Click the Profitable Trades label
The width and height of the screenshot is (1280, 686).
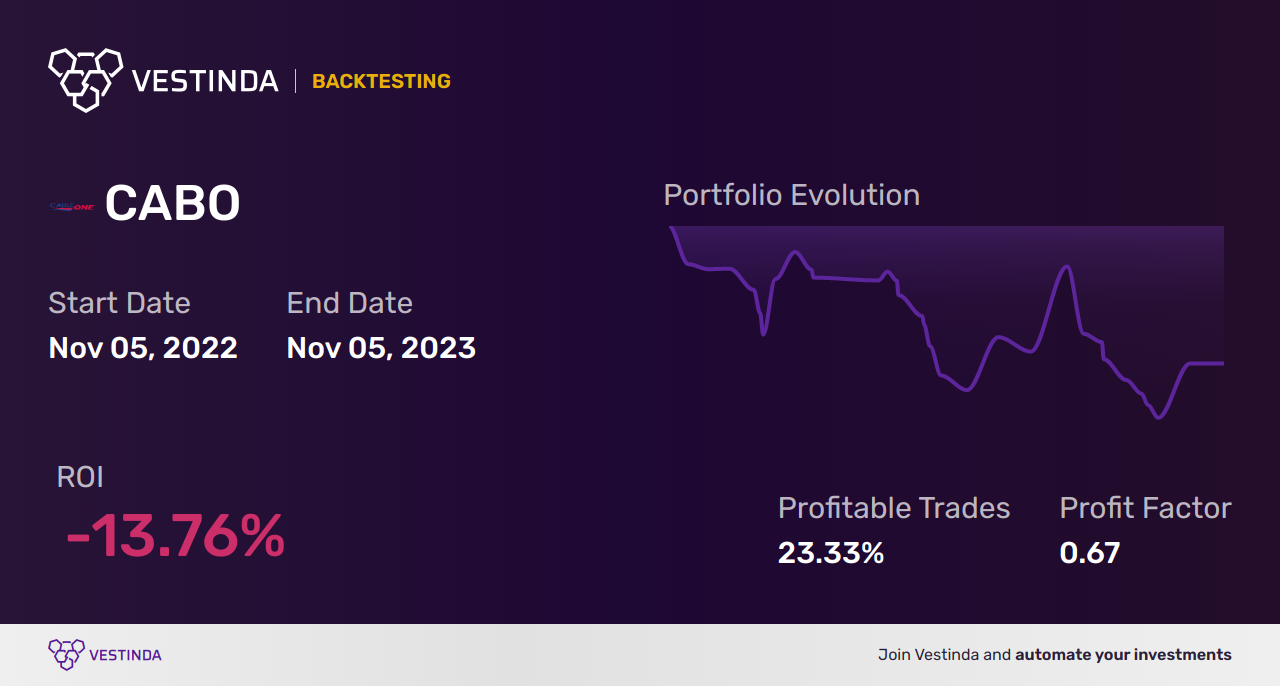click(x=894, y=508)
